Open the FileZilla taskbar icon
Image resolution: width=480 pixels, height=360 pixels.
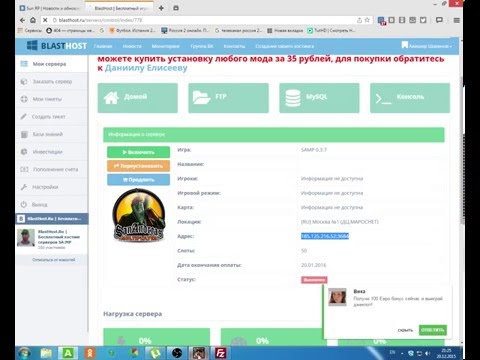tap(220, 353)
